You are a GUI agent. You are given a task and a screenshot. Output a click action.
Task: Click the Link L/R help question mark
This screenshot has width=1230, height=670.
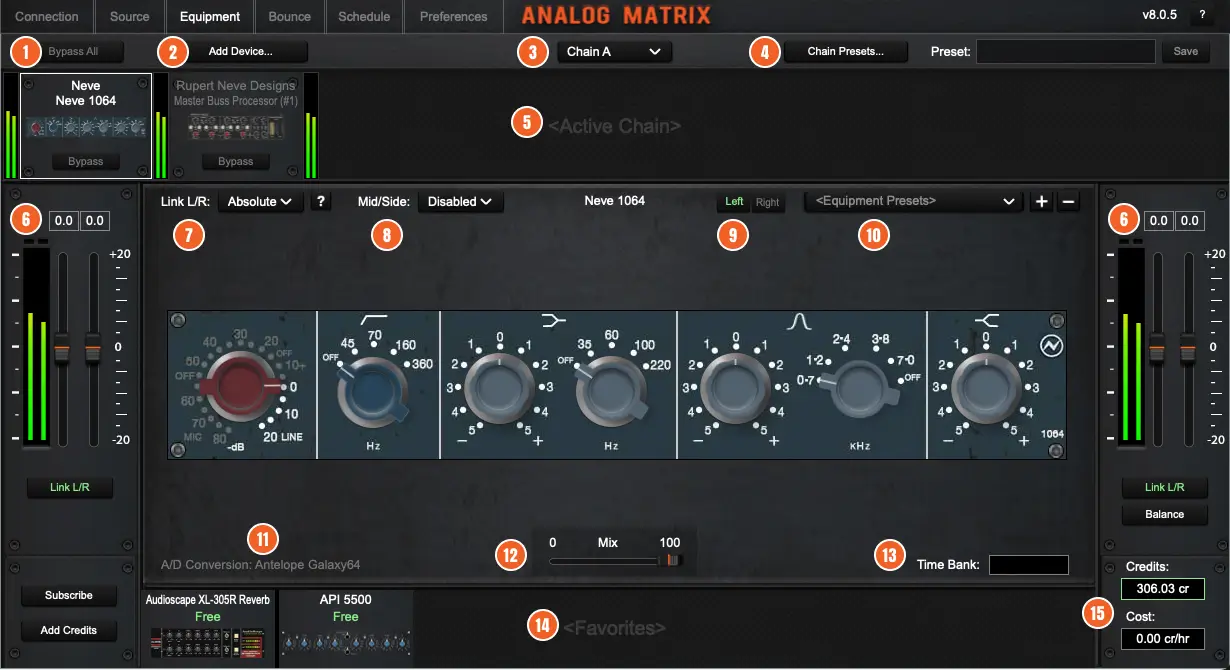[x=321, y=201]
